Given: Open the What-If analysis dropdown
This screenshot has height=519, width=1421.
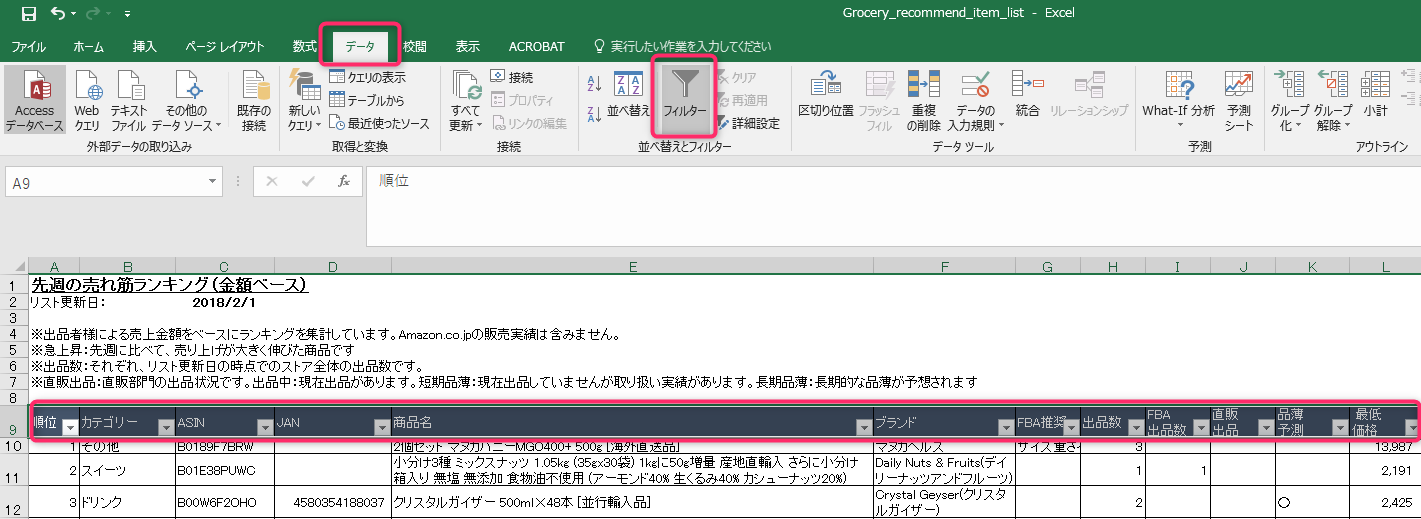Looking at the screenshot, I should (1178, 126).
